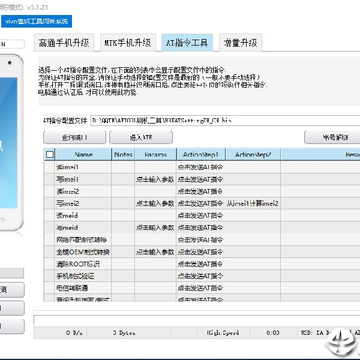Click 点击输入参数 in the 写imei1 row
The width and height of the screenshot is (360, 360).
pos(155,179)
